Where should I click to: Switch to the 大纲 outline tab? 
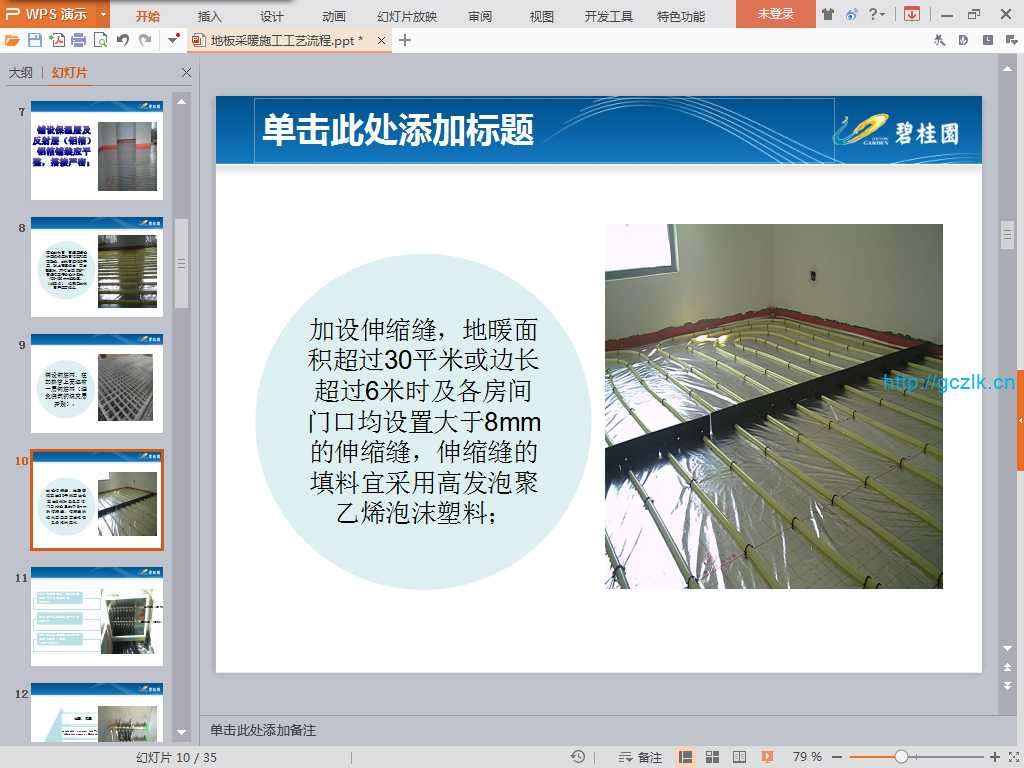point(21,73)
